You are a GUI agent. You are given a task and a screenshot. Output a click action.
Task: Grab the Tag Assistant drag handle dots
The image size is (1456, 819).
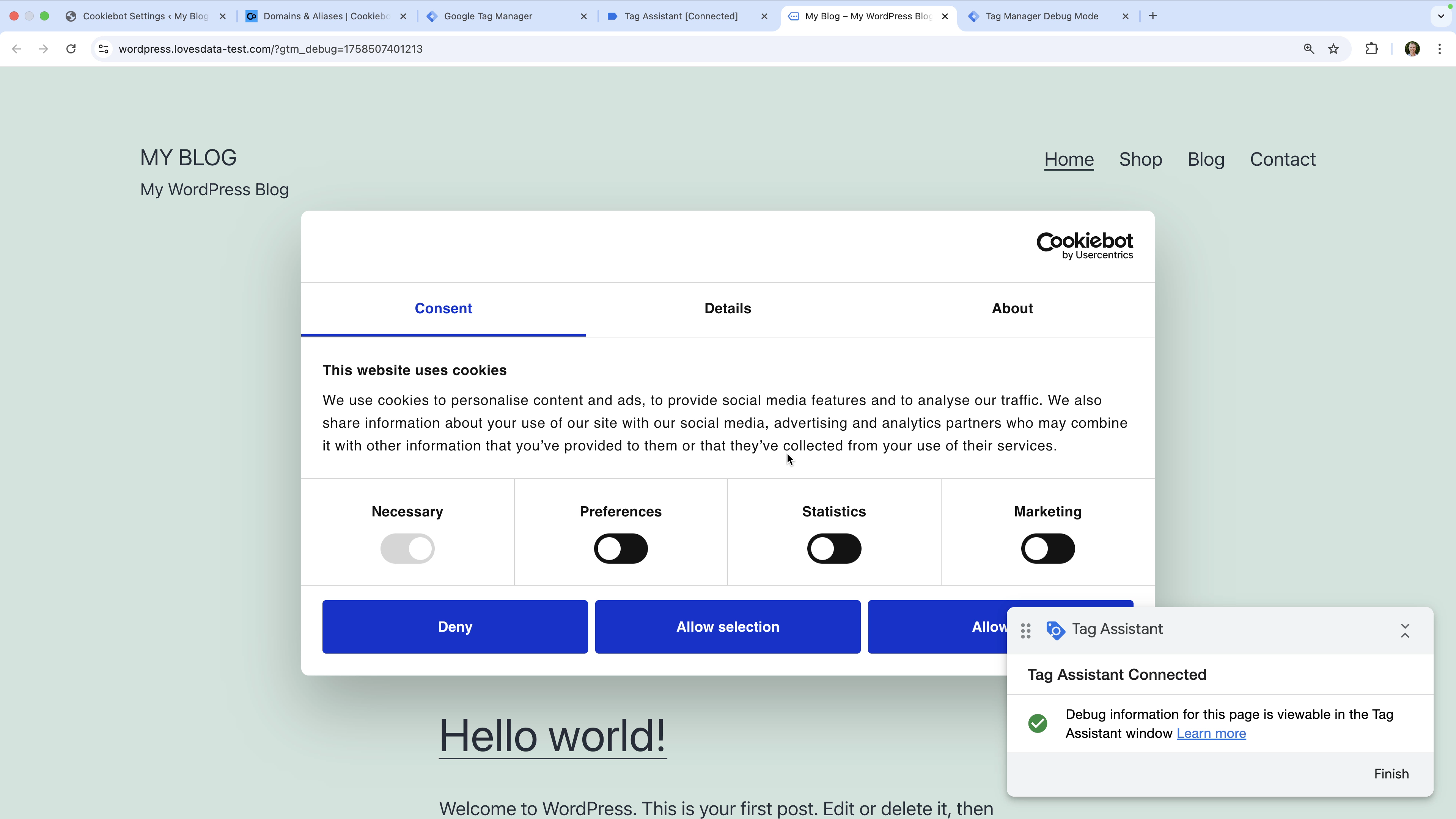coord(1025,630)
